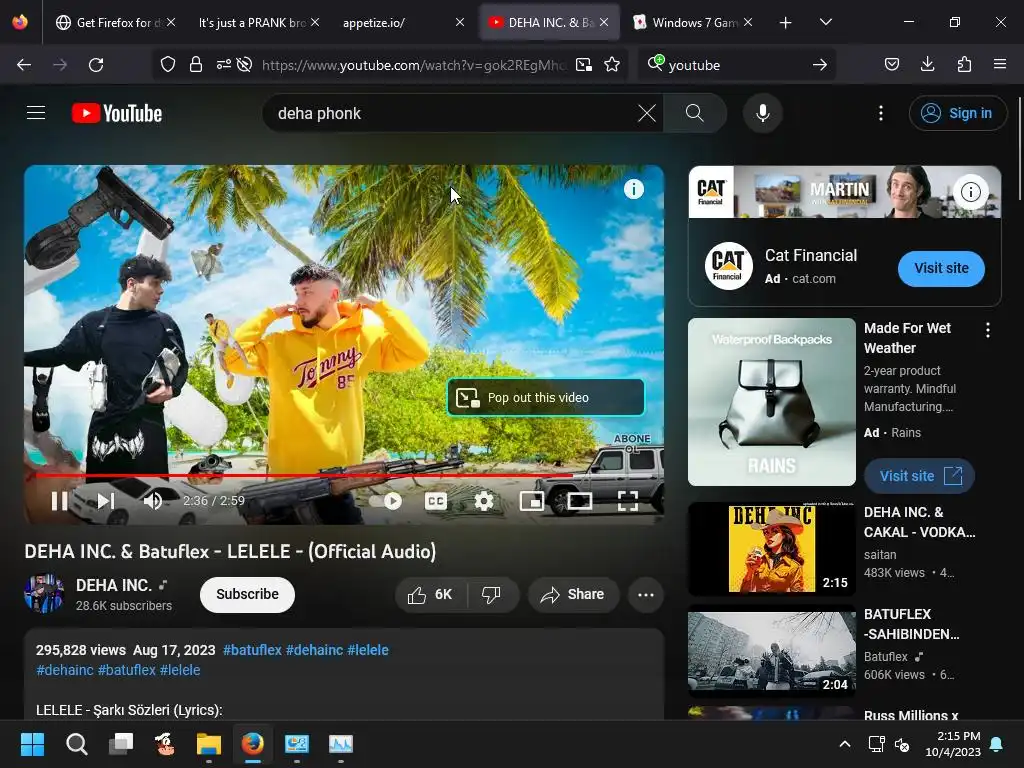Toggle theater mode
Viewport: 1024px width, 768px height.
(579, 501)
